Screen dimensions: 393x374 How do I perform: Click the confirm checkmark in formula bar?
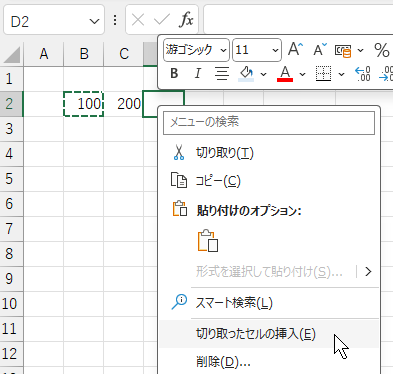[162, 20]
